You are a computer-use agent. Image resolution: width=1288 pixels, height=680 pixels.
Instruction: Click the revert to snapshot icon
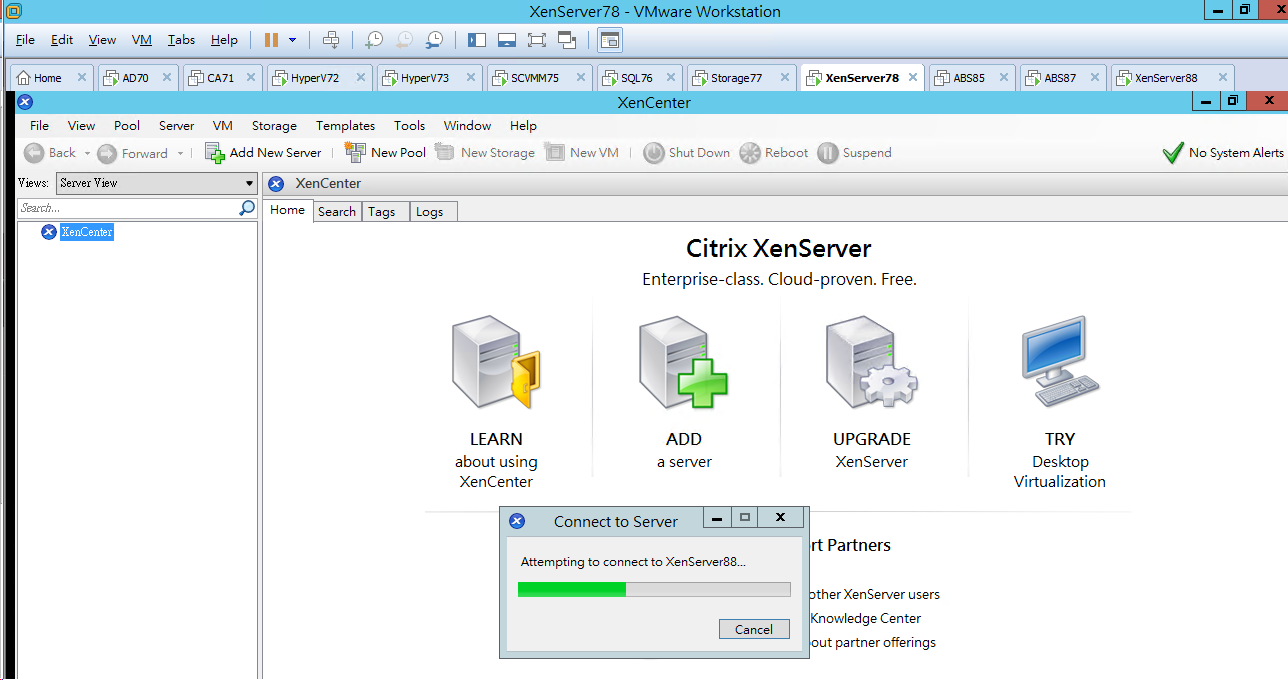coord(404,40)
